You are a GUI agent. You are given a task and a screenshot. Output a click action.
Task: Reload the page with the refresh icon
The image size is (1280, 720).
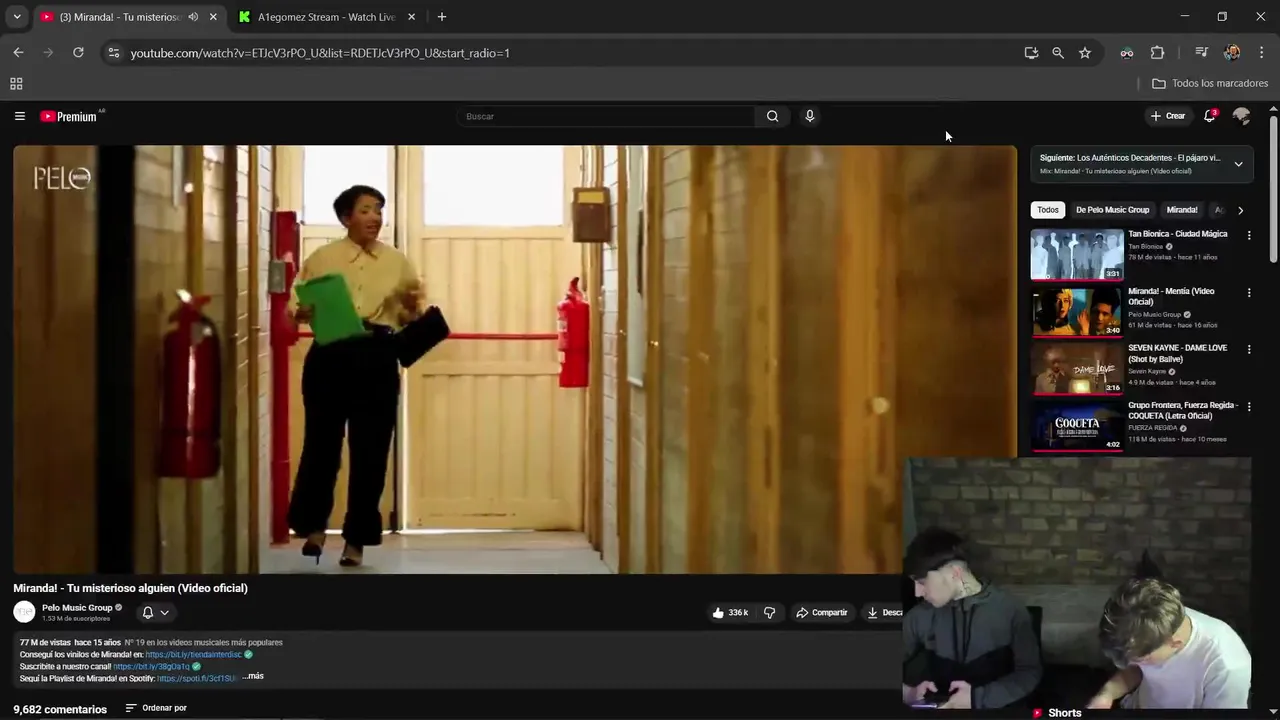pos(78,52)
